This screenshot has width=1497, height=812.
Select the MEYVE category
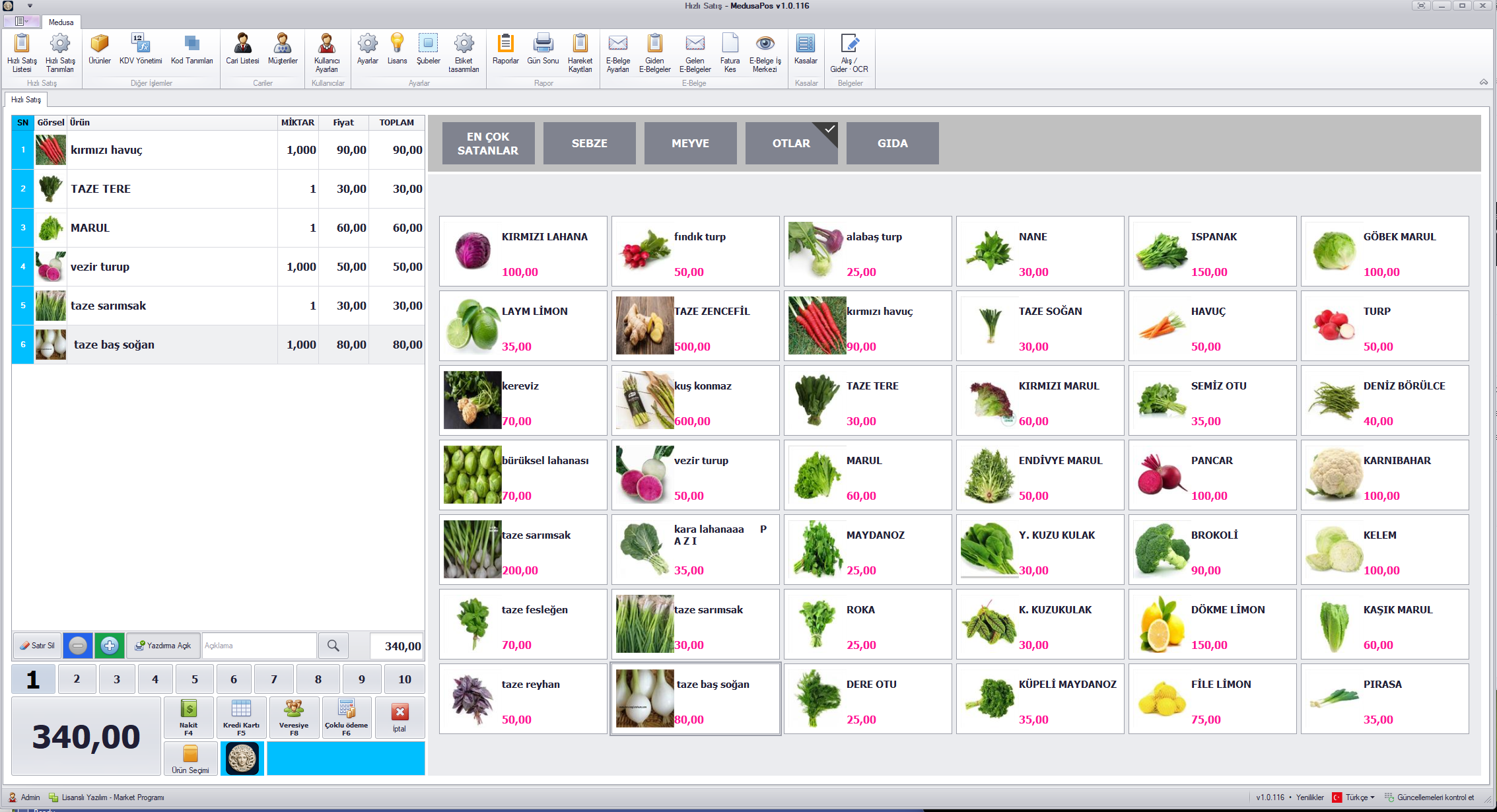click(x=690, y=143)
